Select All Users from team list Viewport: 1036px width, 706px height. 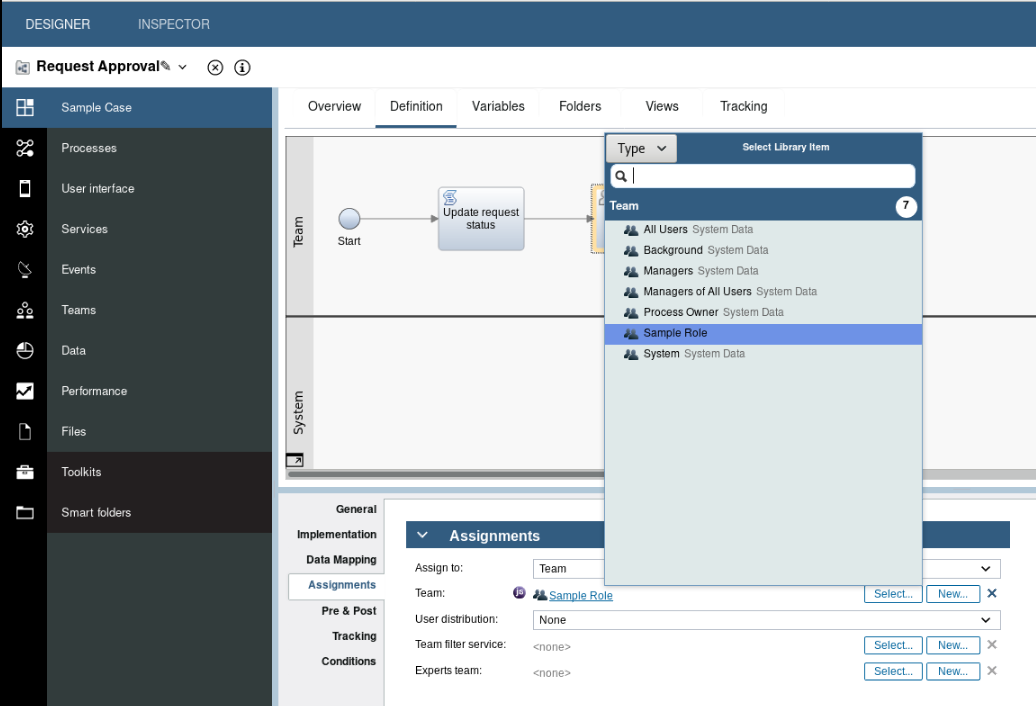tap(763, 229)
